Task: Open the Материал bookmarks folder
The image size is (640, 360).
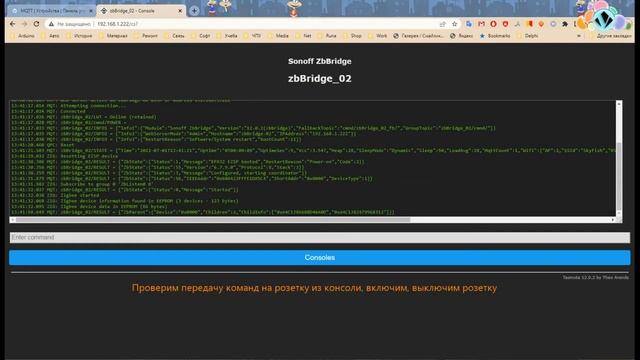Action: click(113, 36)
